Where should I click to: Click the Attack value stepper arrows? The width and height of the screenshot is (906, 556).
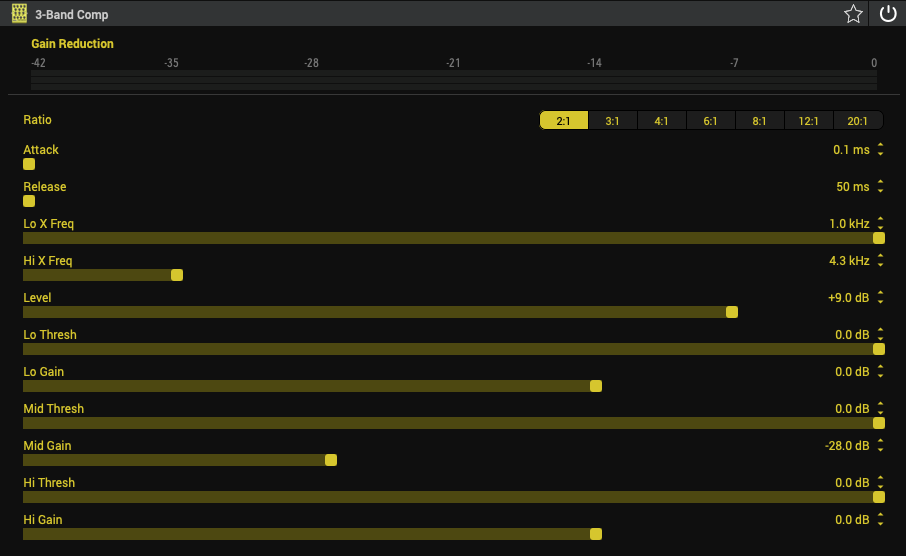880,150
